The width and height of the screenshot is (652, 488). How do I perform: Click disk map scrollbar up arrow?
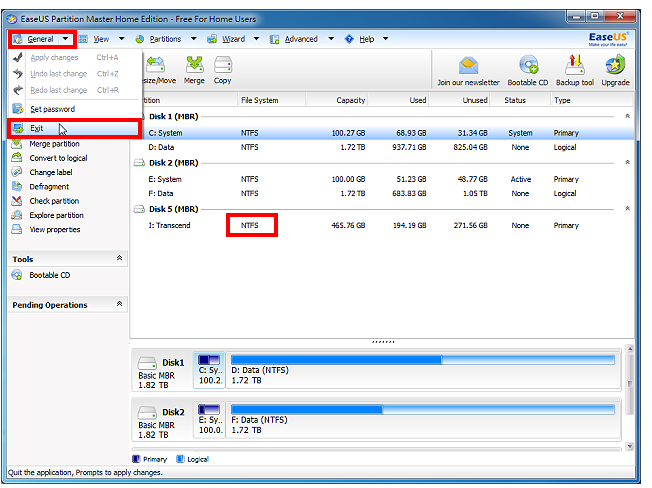click(x=630, y=349)
